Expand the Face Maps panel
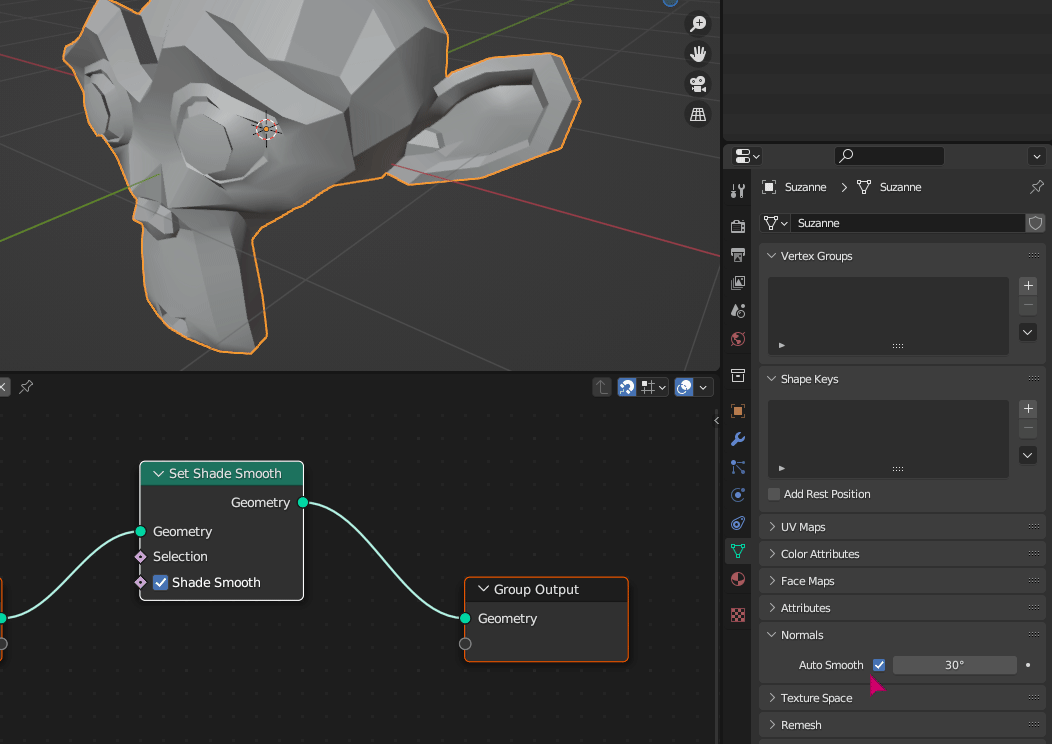The image size is (1052, 744). click(772, 581)
